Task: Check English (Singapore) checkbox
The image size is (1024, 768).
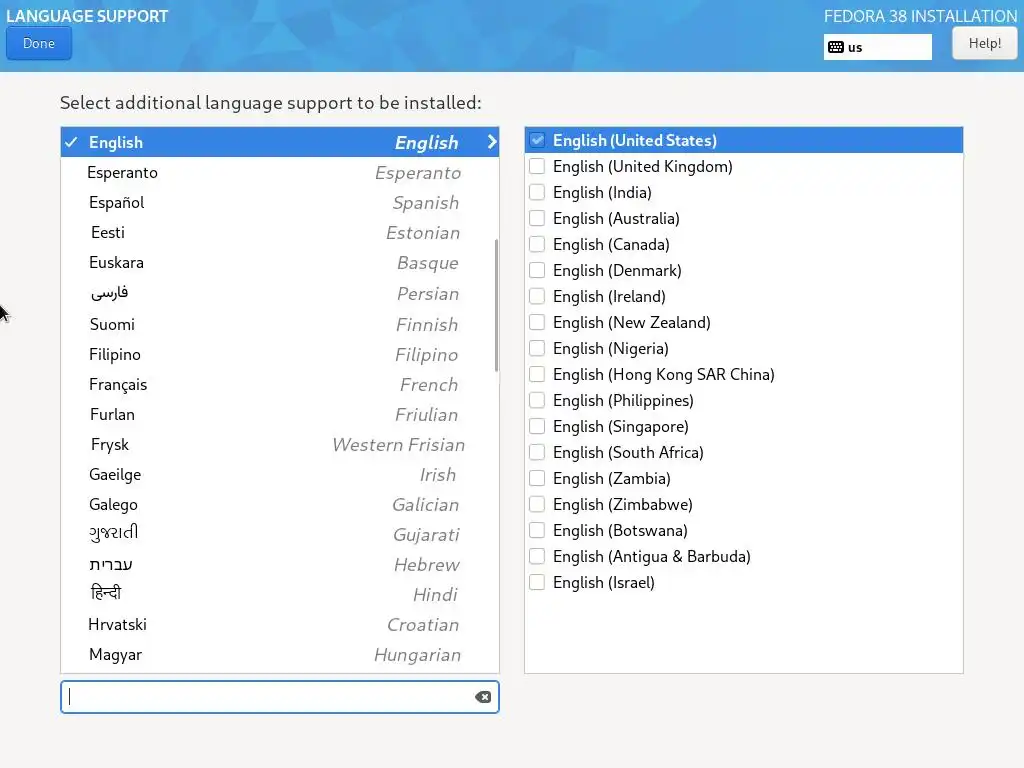Action: tap(537, 426)
